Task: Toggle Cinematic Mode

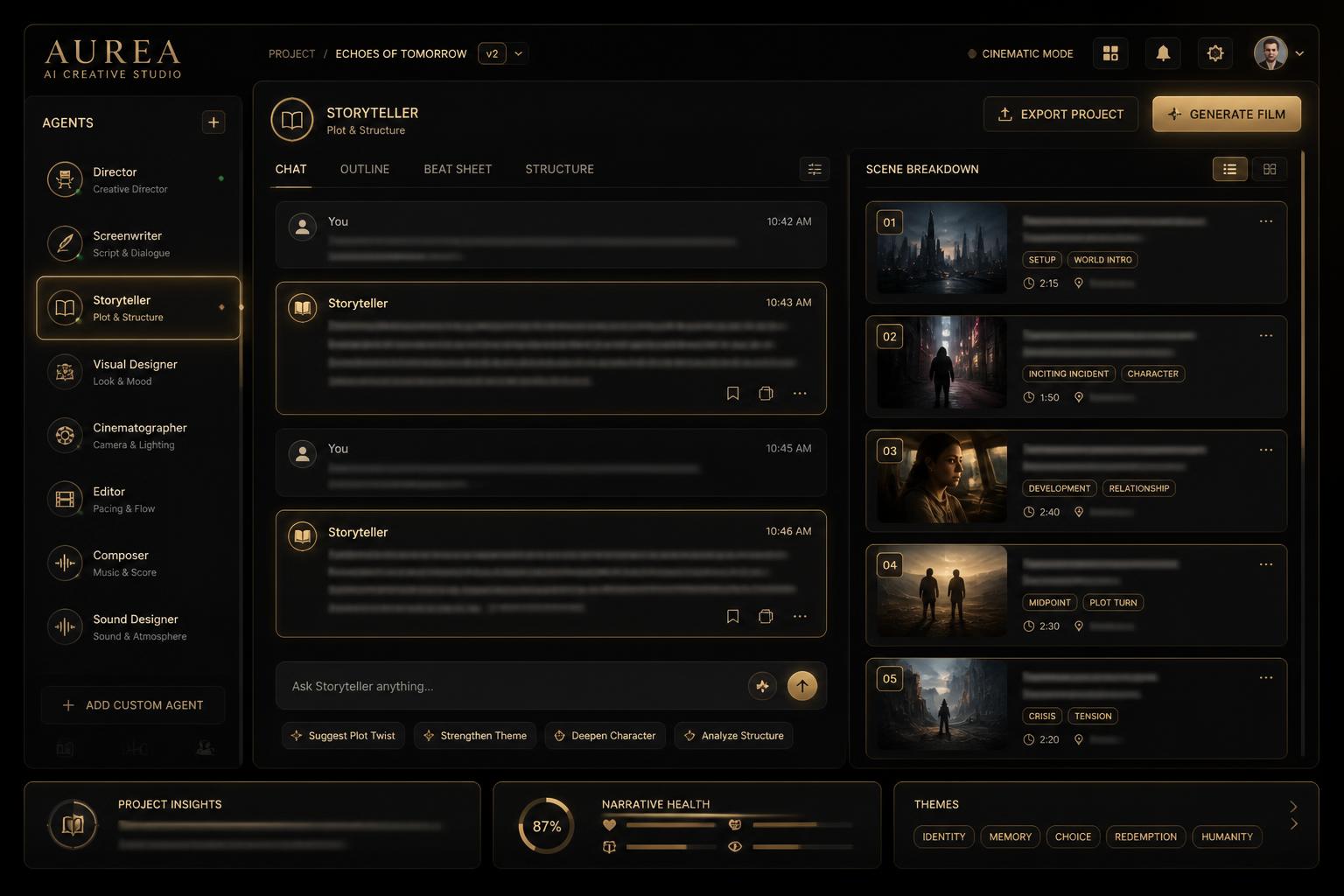Action: (1020, 53)
